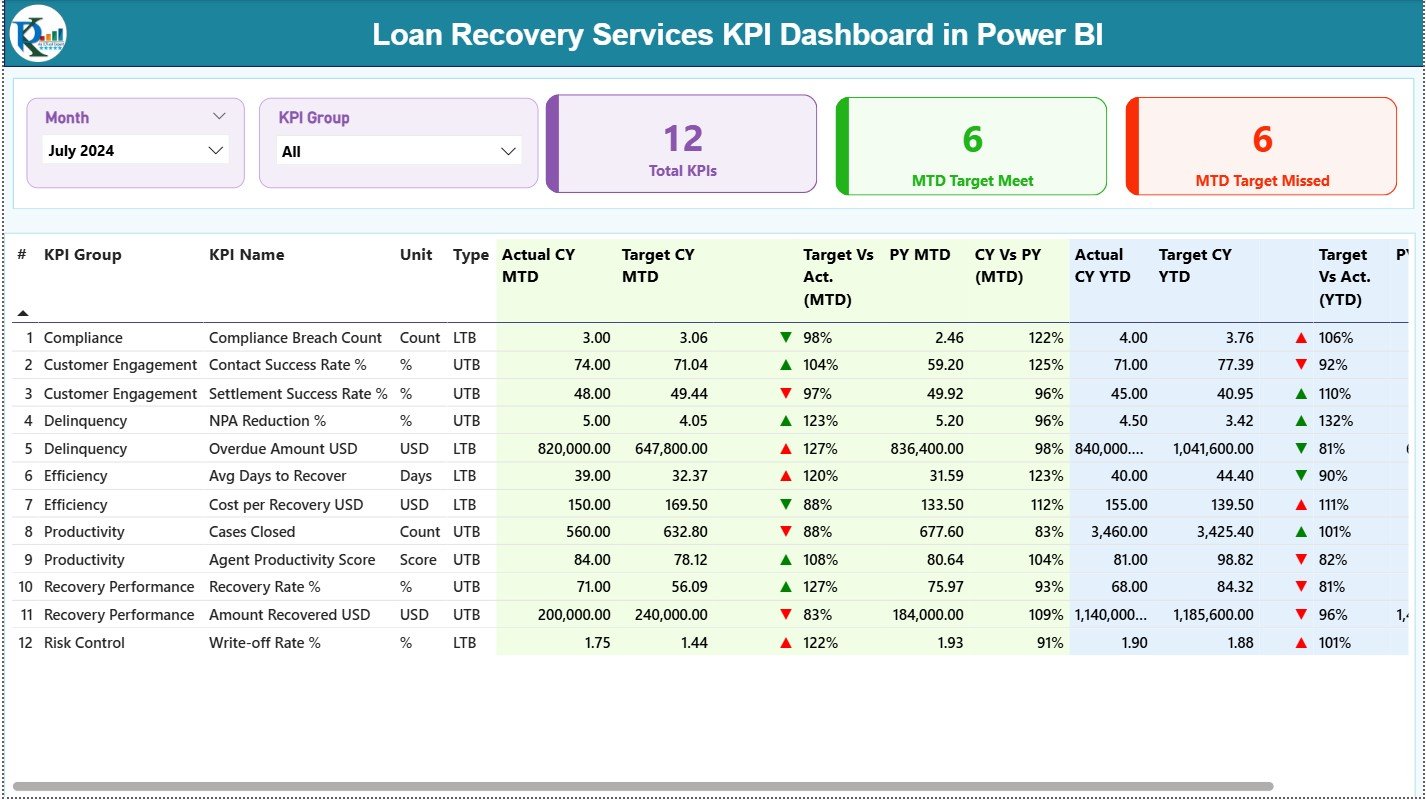Click the green up arrow in Agent Productivity Score row
The height and width of the screenshot is (800, 1426).
[788, 559]
